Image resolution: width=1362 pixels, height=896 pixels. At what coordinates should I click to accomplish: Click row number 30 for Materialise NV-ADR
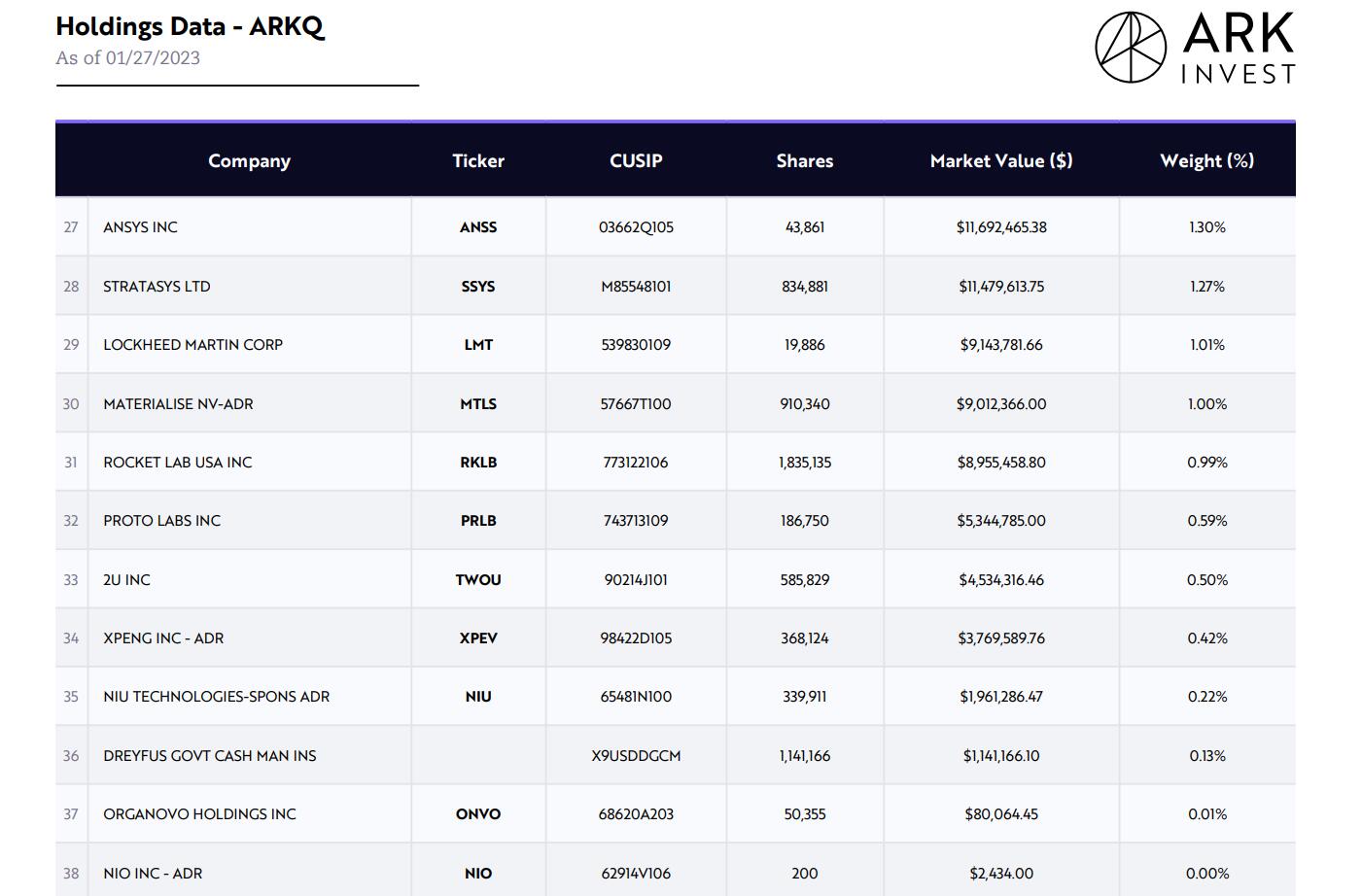tap(71, 402)
